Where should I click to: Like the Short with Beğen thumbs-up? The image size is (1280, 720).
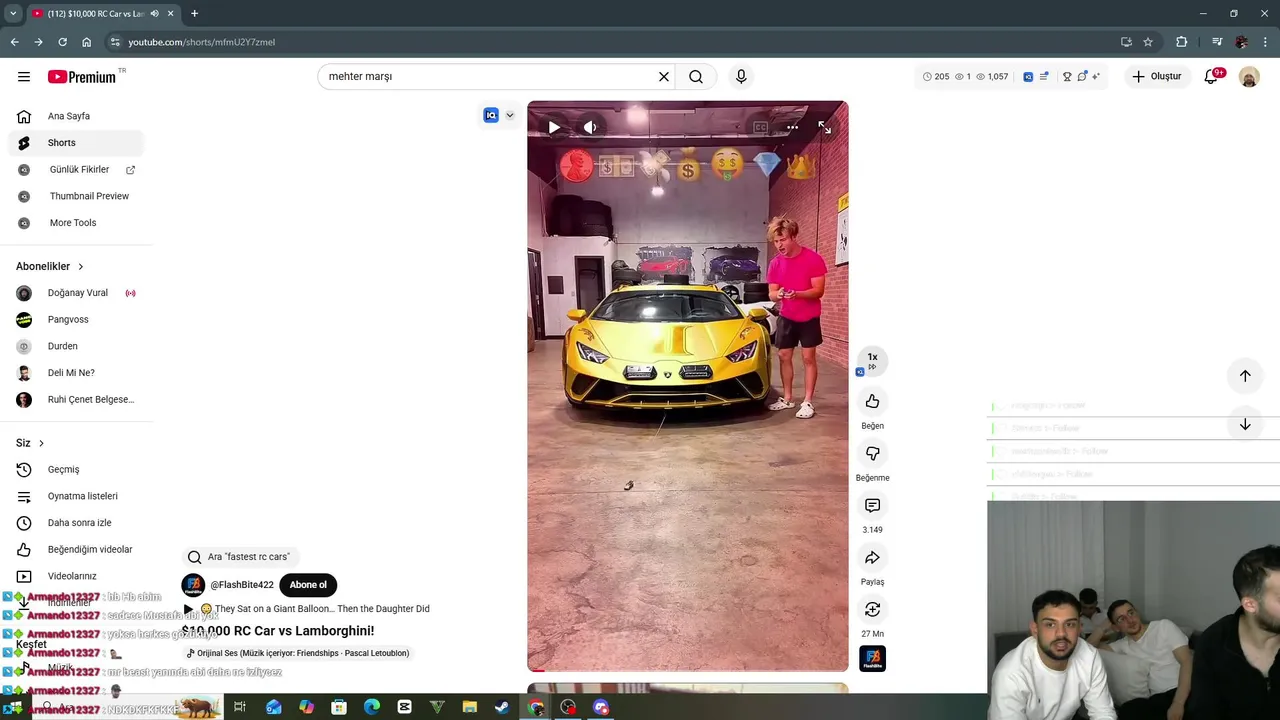(872, 401)
